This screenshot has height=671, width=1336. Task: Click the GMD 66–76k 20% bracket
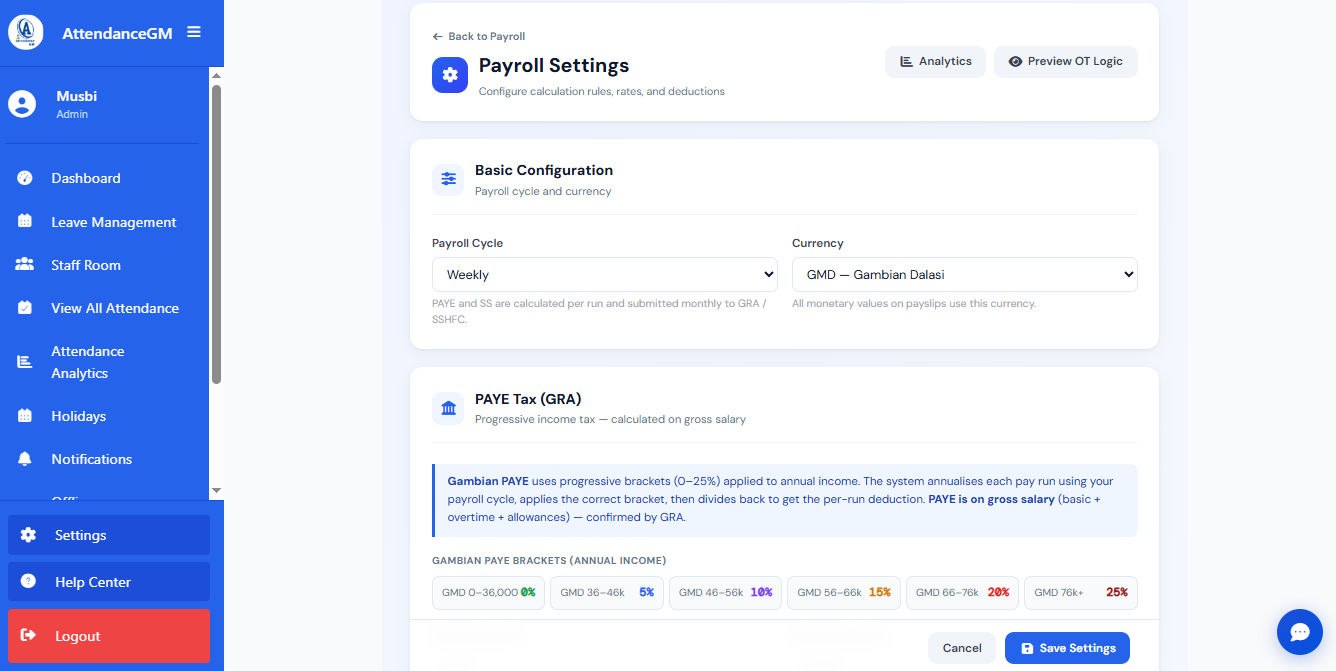[962, 592]
